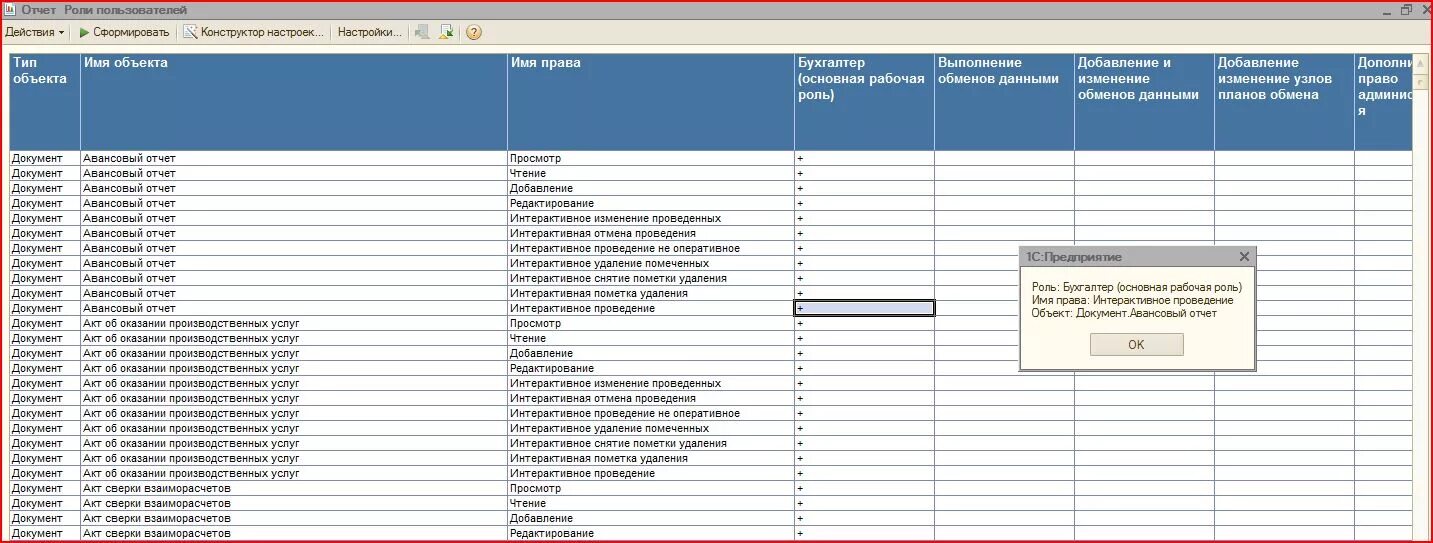Select Интерактивное изменение проведенных for Авансовый отчет
Image resolution: width=1433 pixels, height=543 pixels.
651,218
